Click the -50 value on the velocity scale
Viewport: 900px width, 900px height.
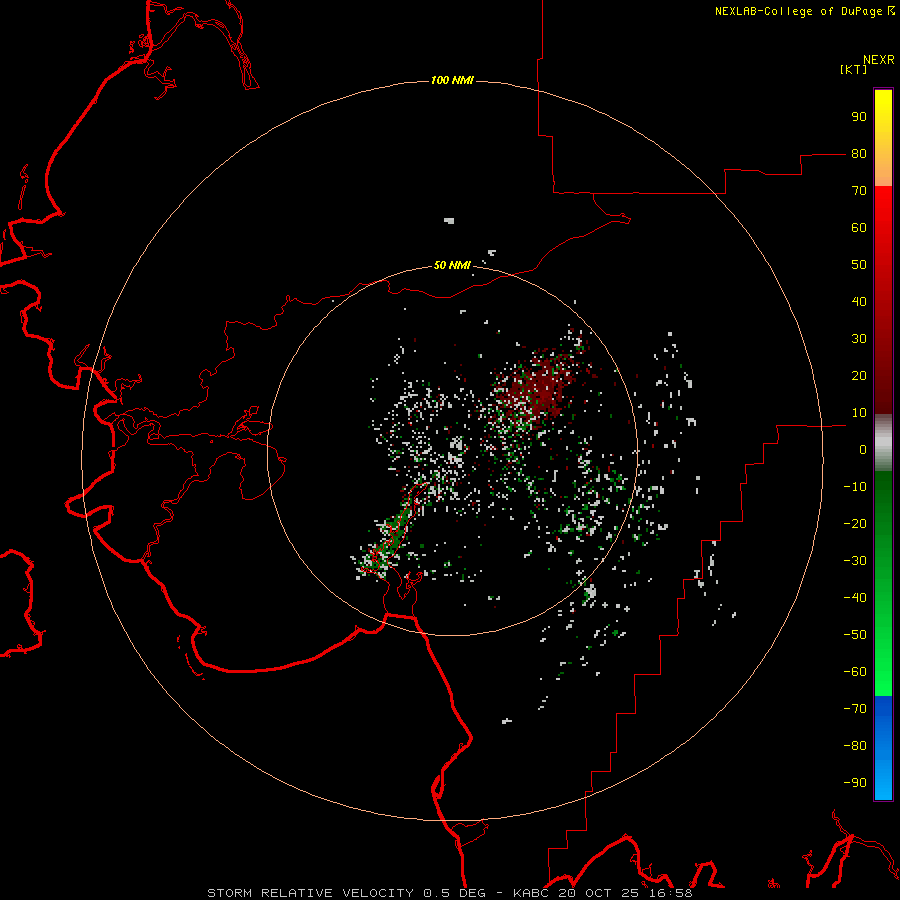click(855, 634)
